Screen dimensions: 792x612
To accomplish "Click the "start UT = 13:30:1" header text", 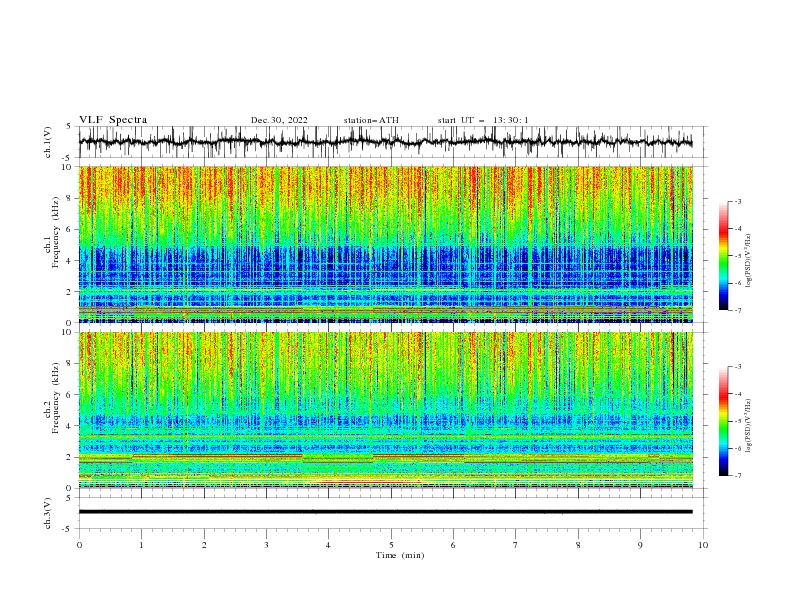I will click(x=483, y=120).
